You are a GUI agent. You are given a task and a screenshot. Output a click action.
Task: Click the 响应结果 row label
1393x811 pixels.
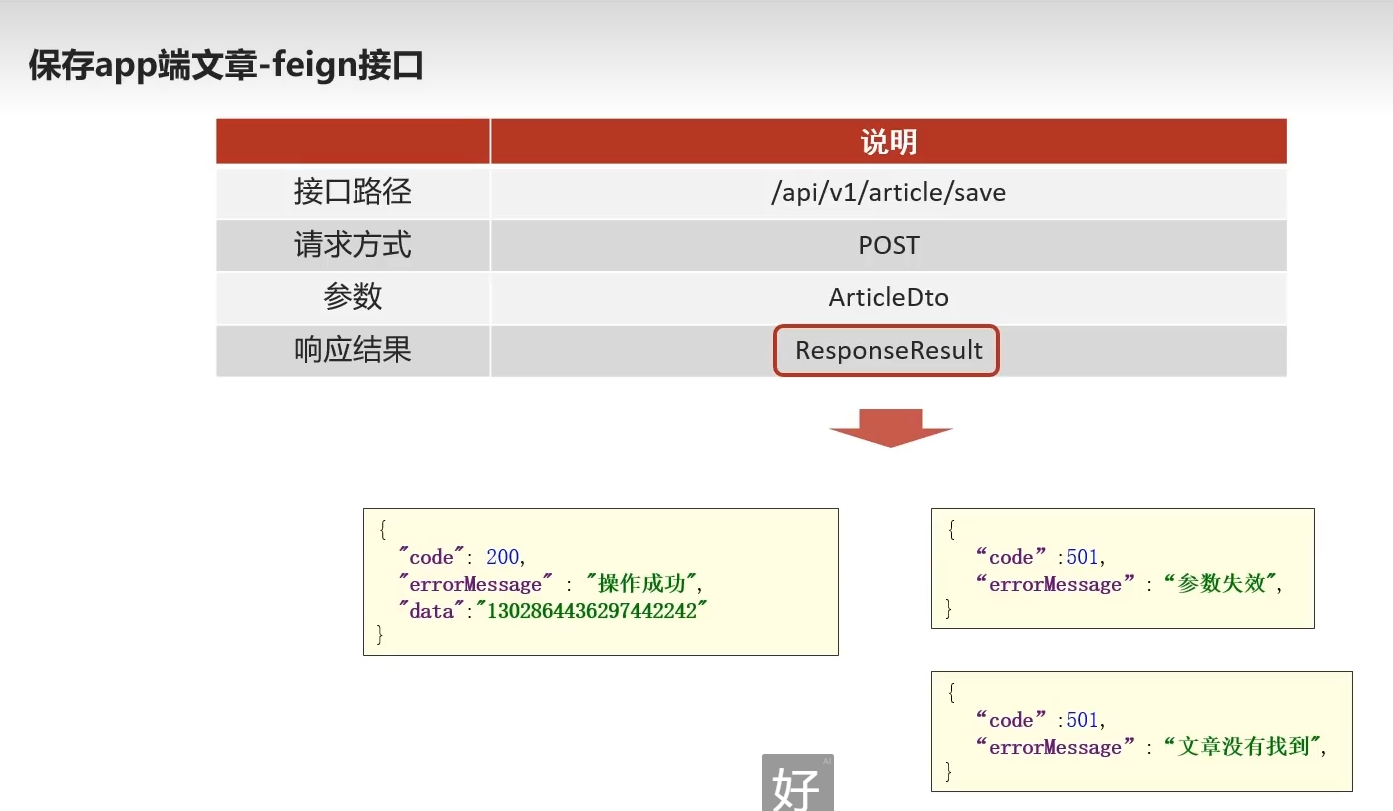click(x=353, y=350)
